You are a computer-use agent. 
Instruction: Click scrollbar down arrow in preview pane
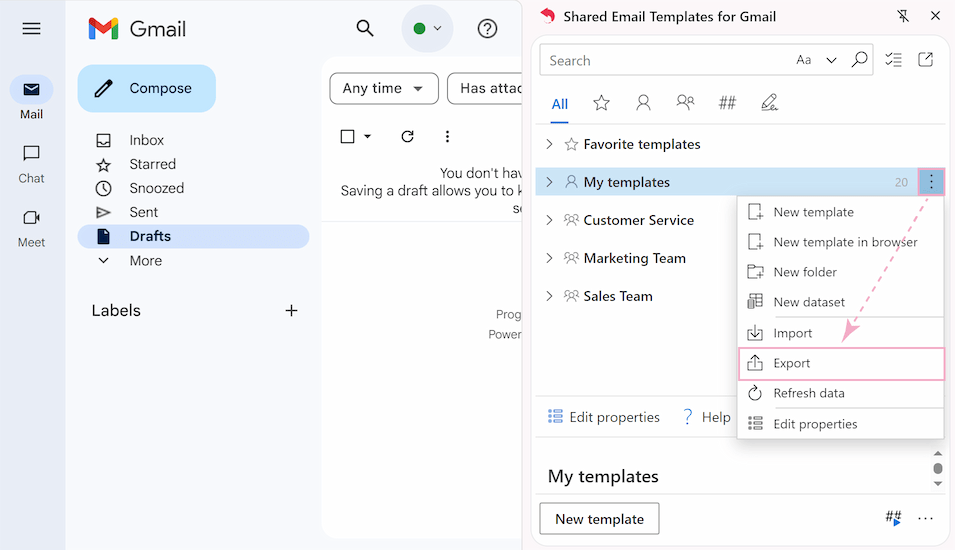click(x=938, y=484)
